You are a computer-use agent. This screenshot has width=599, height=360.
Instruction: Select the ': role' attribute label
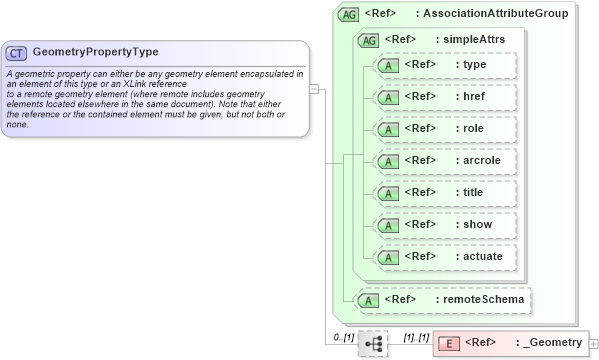469,128
